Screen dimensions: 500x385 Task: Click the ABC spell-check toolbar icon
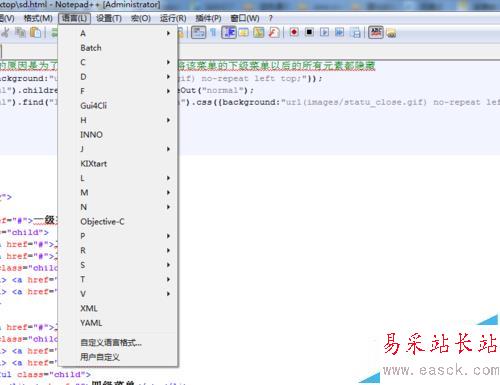376,33
